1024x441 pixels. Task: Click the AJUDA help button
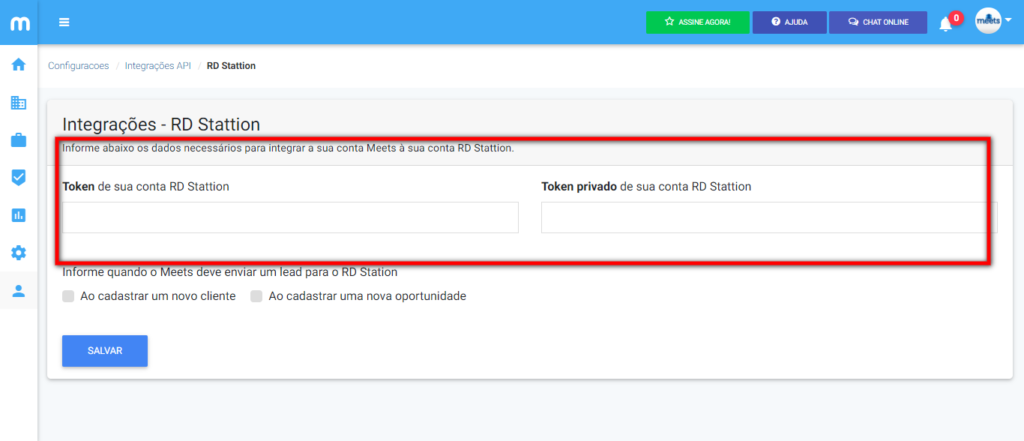pos(790,22)
